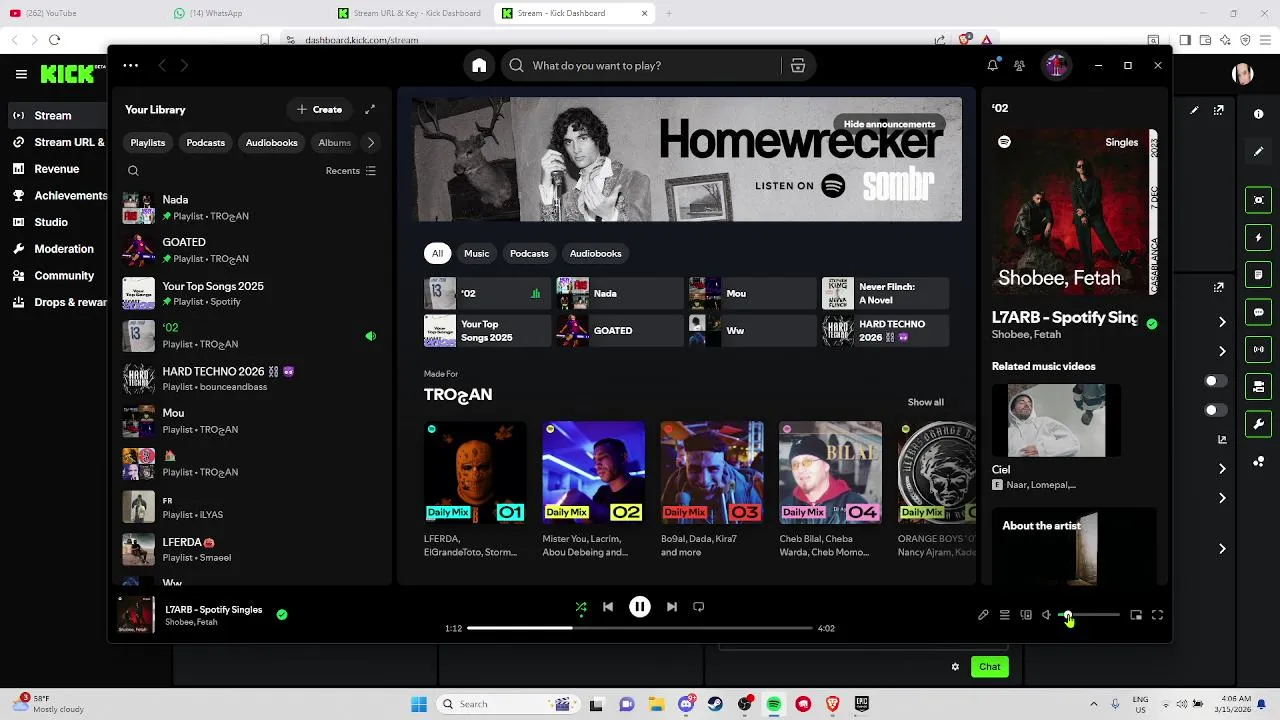Click the info icon in Kick toolbar
This screenshot has height=720, width=1280.
(x=1259, y=114)
